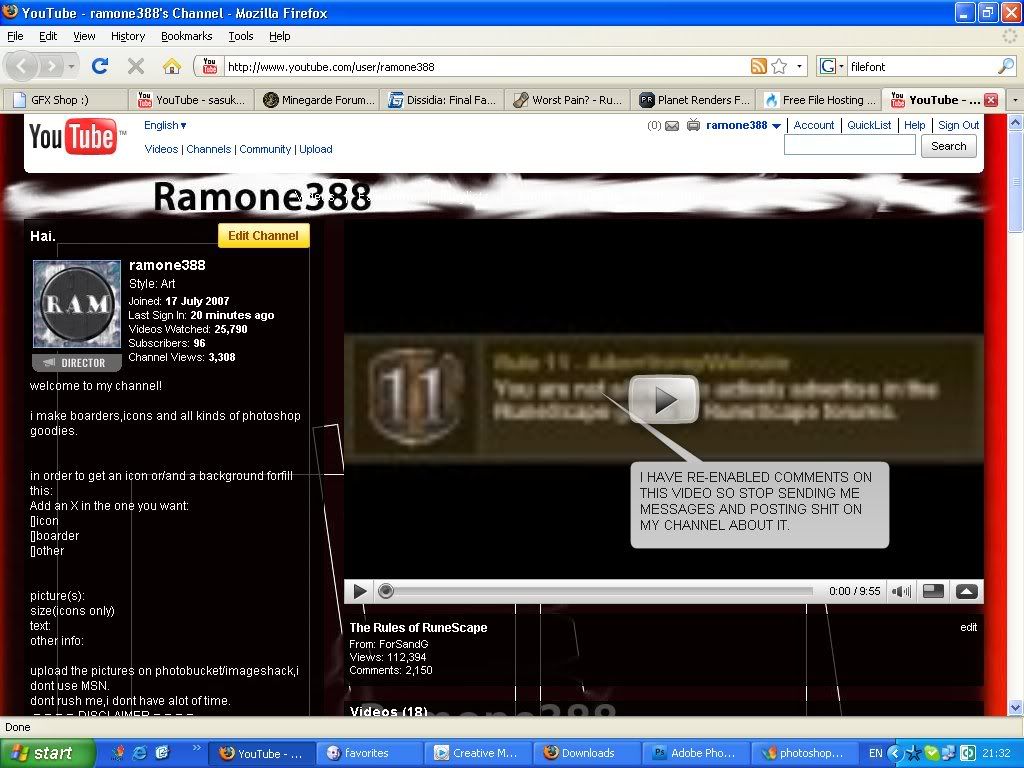Screen dimensions: 1024x768
Task: Click the video progress seek bar
Action: pyautogui.click(x=600, y=591)
